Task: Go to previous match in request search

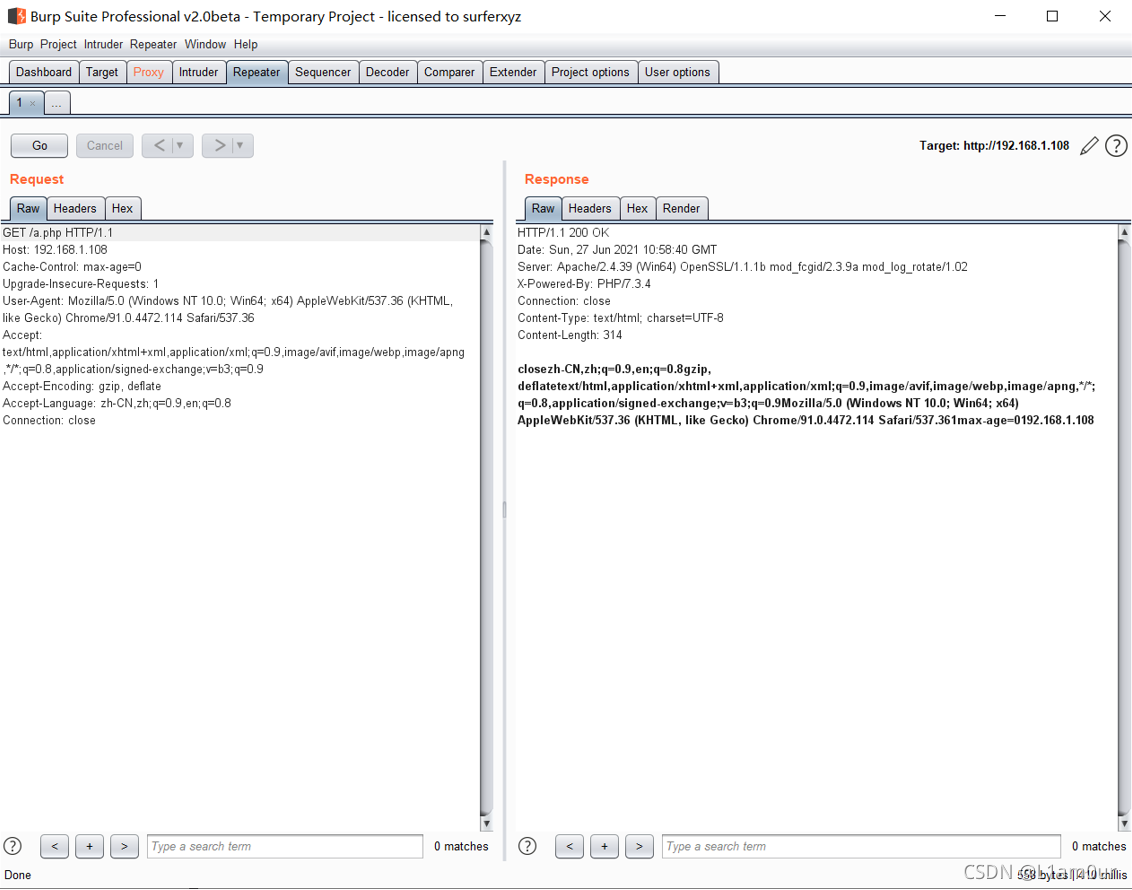Action: 55,846
